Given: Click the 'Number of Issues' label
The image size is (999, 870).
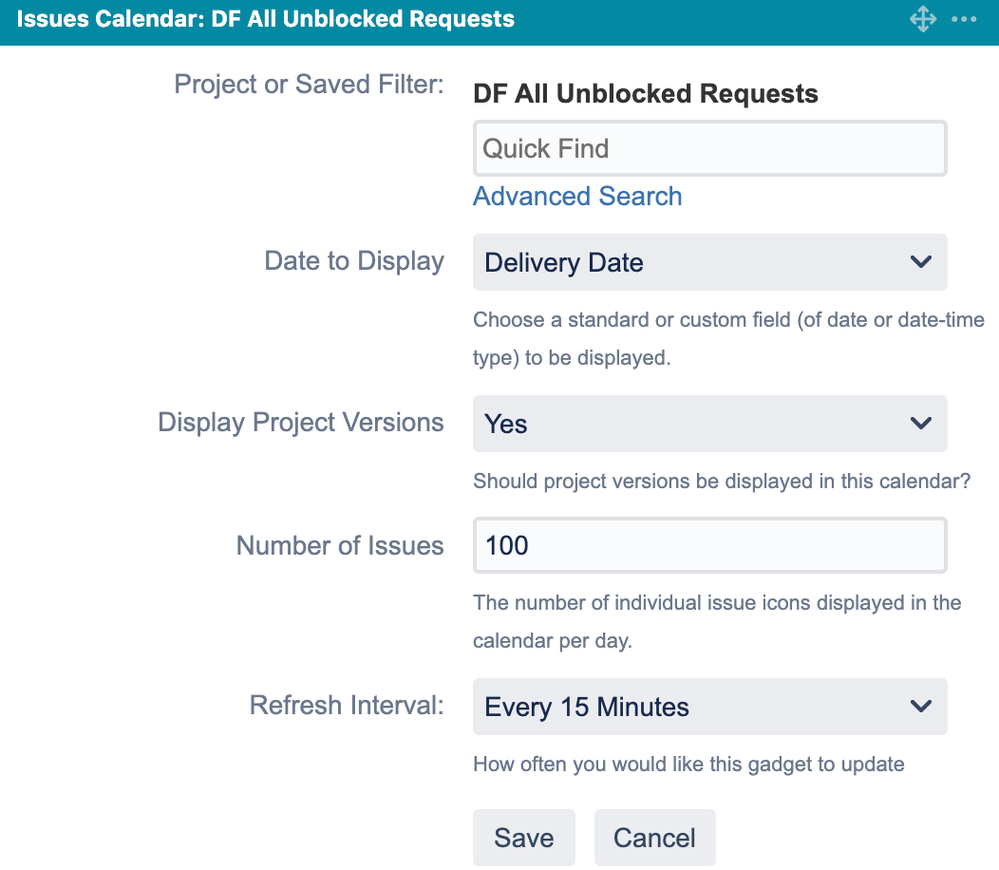Looking at the screenshot, I should pyautogui.click(x=340, y=546).
